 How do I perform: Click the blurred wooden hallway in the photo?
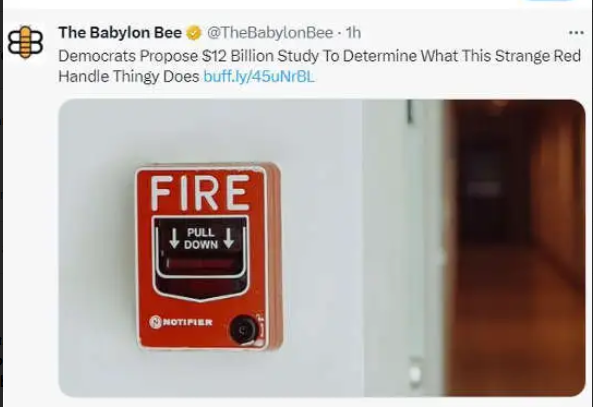[x=515, y=248]
